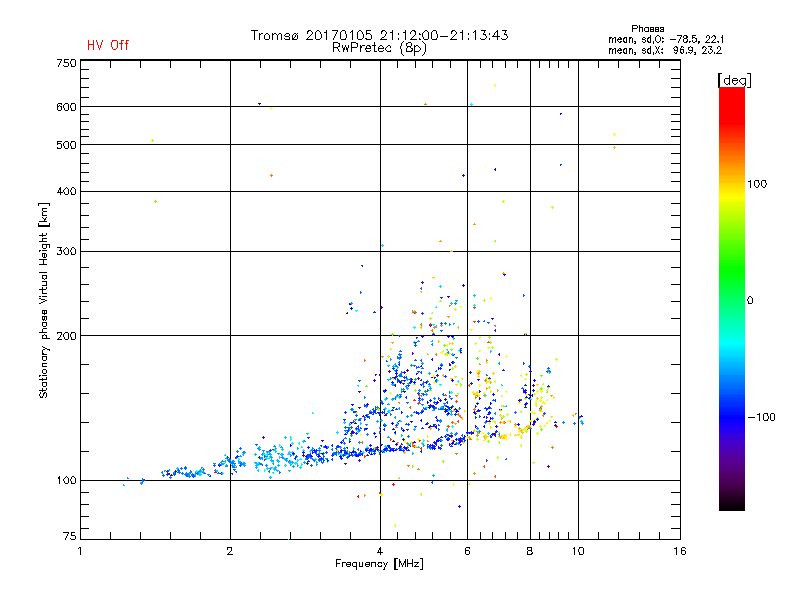The height and width of the screenshot is (600, 800).
Task: Click the colorbar '0' tick label
Action: click(750, 301)
